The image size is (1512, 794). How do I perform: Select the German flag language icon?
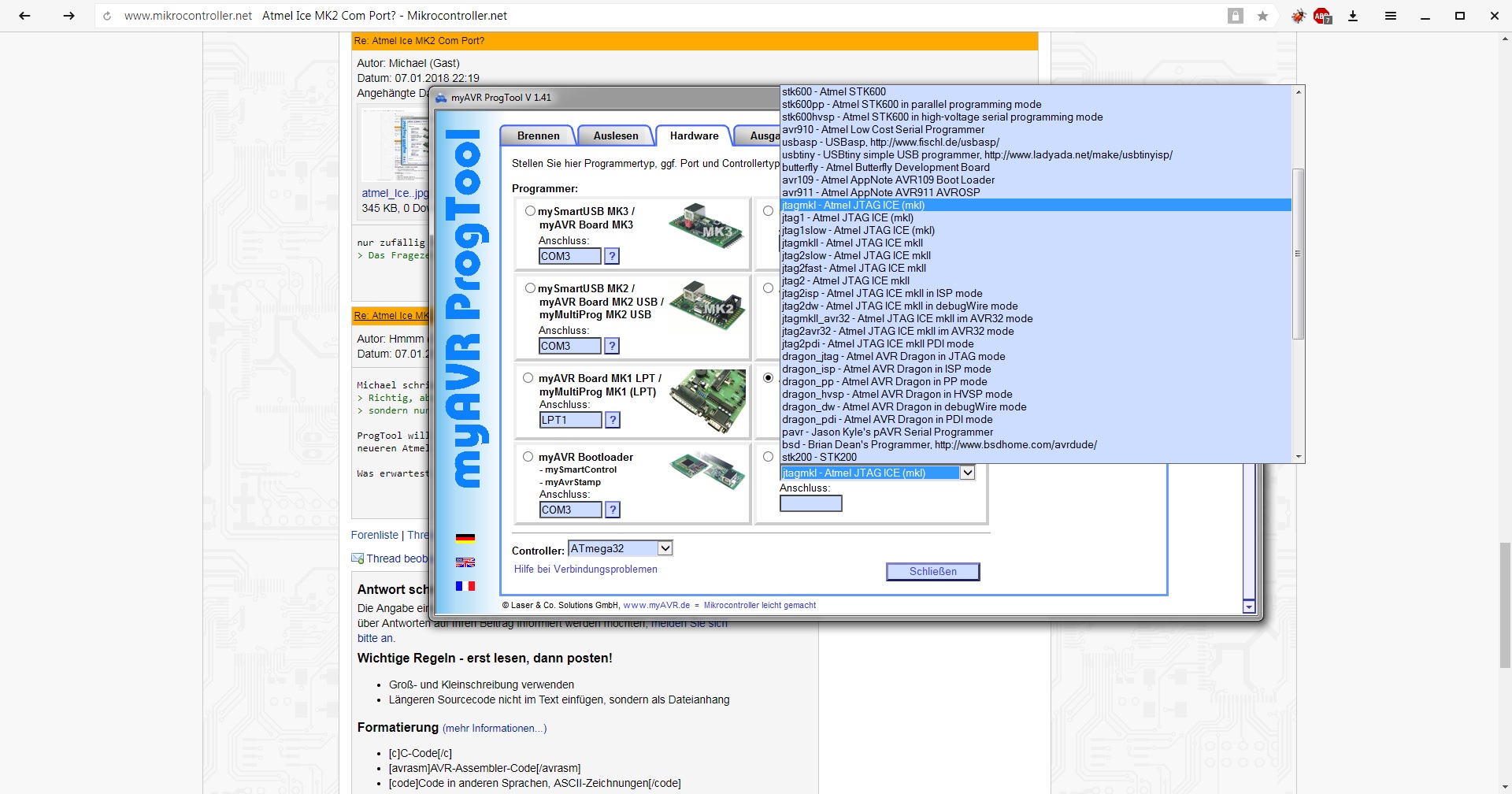[465, 539]
